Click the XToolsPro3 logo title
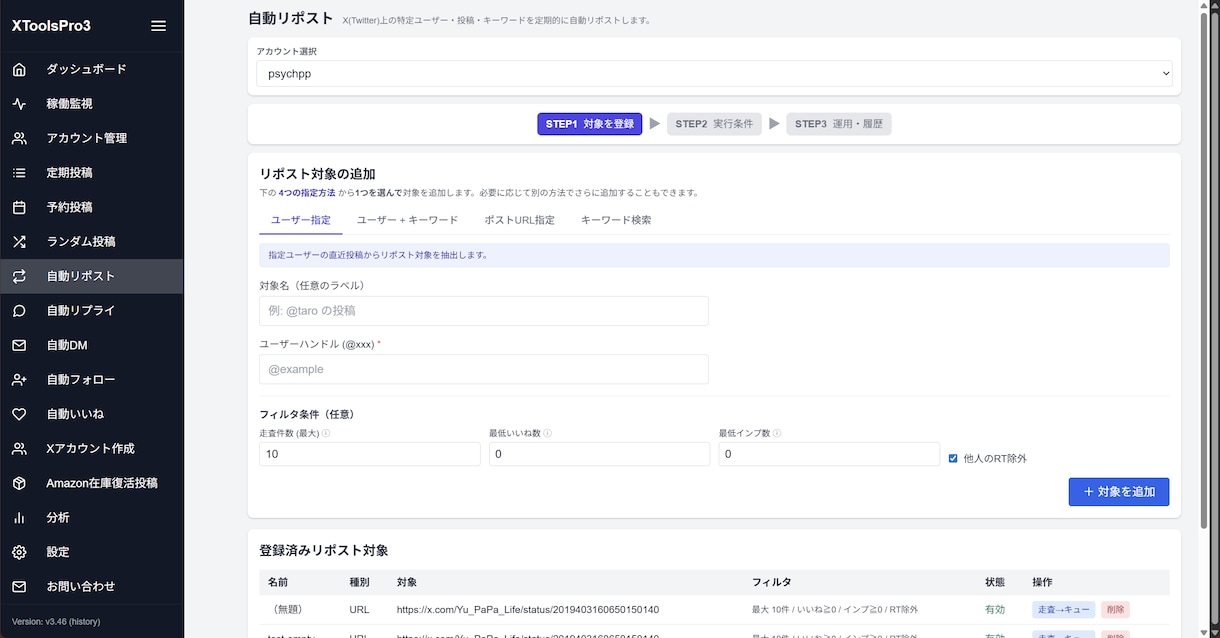The image size is (1220, 638). click(x=51, y=26)
